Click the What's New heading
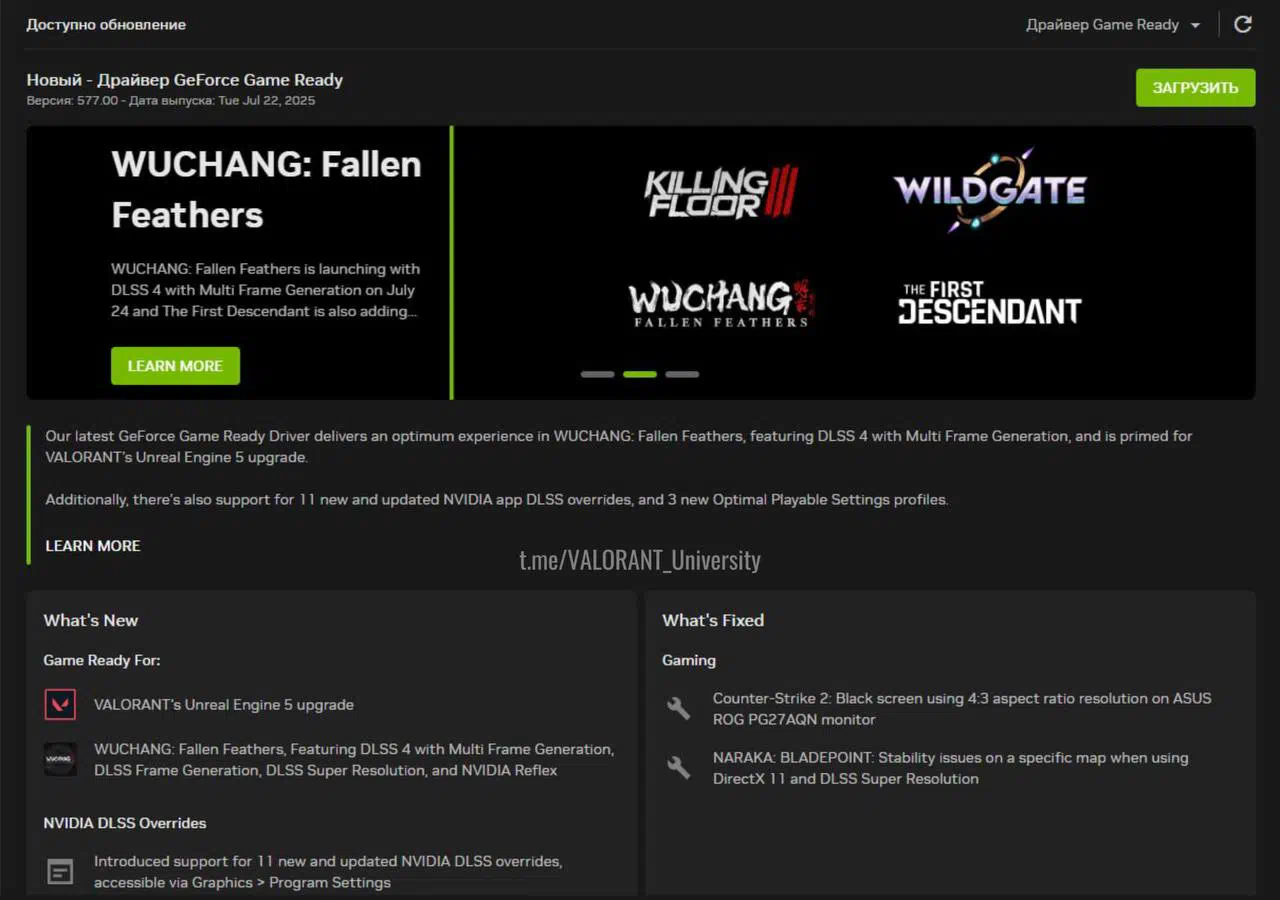 pos(91,620)
